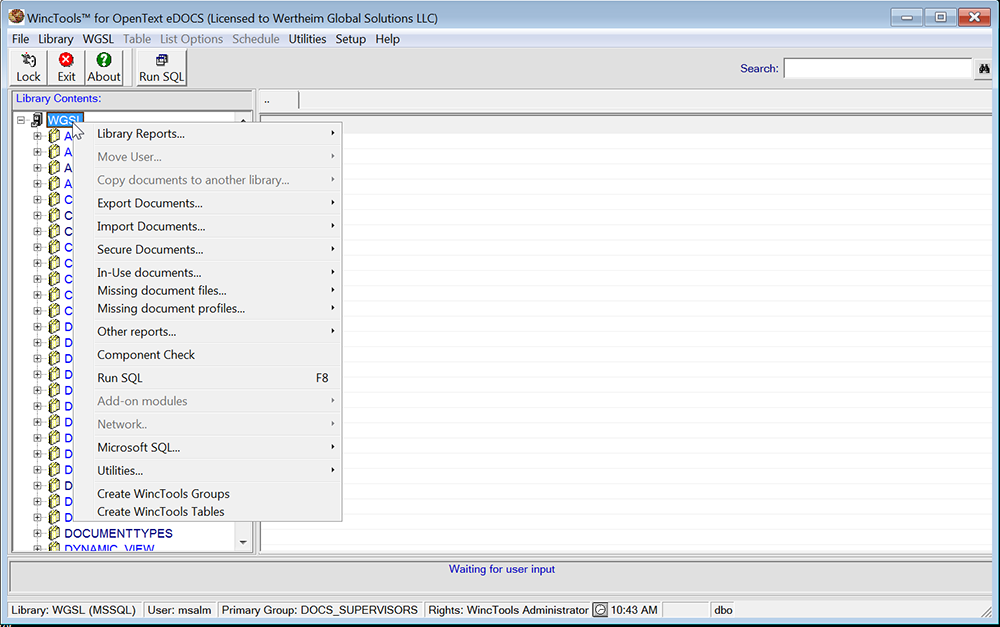Select Create WincTools Tables
This screenshot has height=627, width=1000.
tap(208, 512)
